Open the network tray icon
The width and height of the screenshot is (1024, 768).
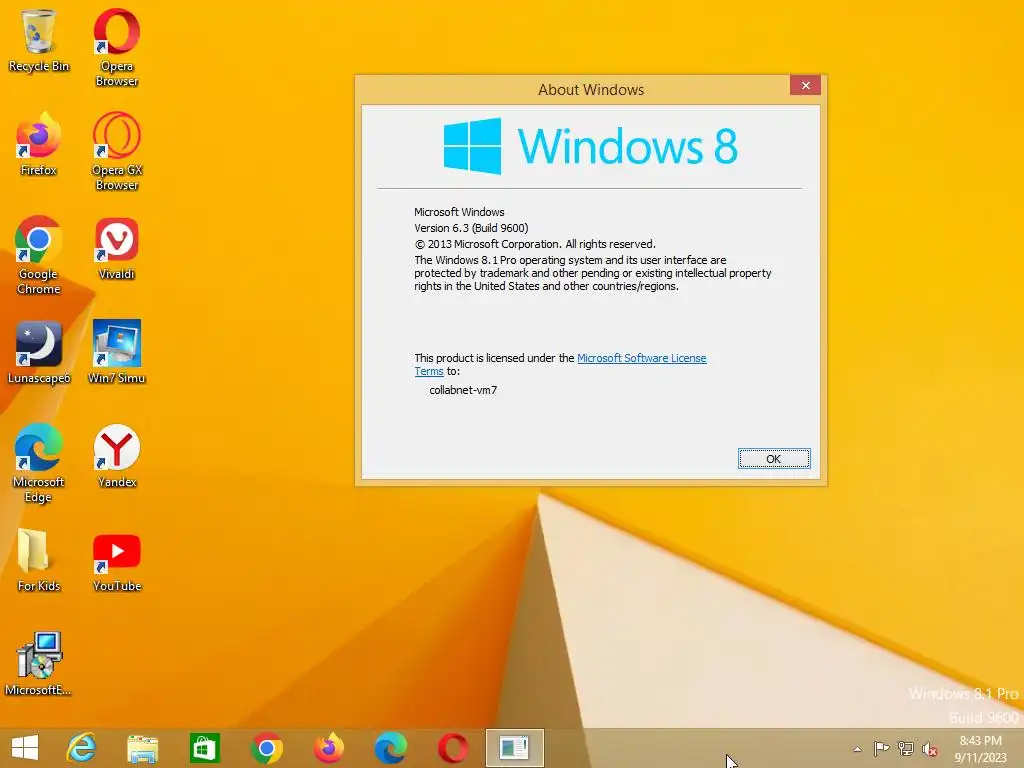[x=906, y=748]
